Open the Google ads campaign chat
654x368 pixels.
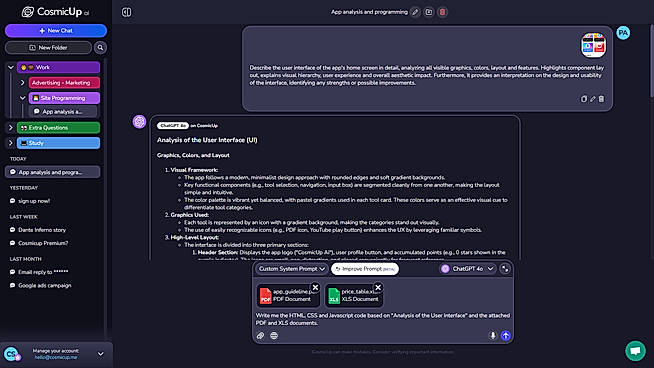click(x=40, y=285)
